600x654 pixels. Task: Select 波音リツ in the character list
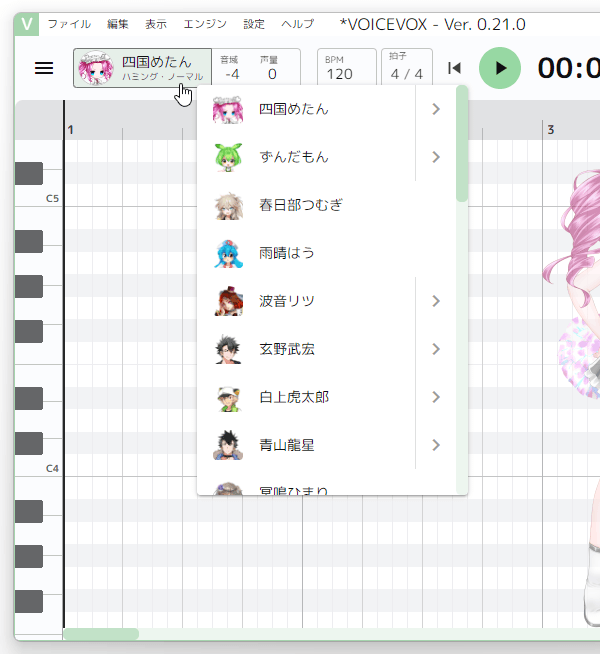[306, 301]
